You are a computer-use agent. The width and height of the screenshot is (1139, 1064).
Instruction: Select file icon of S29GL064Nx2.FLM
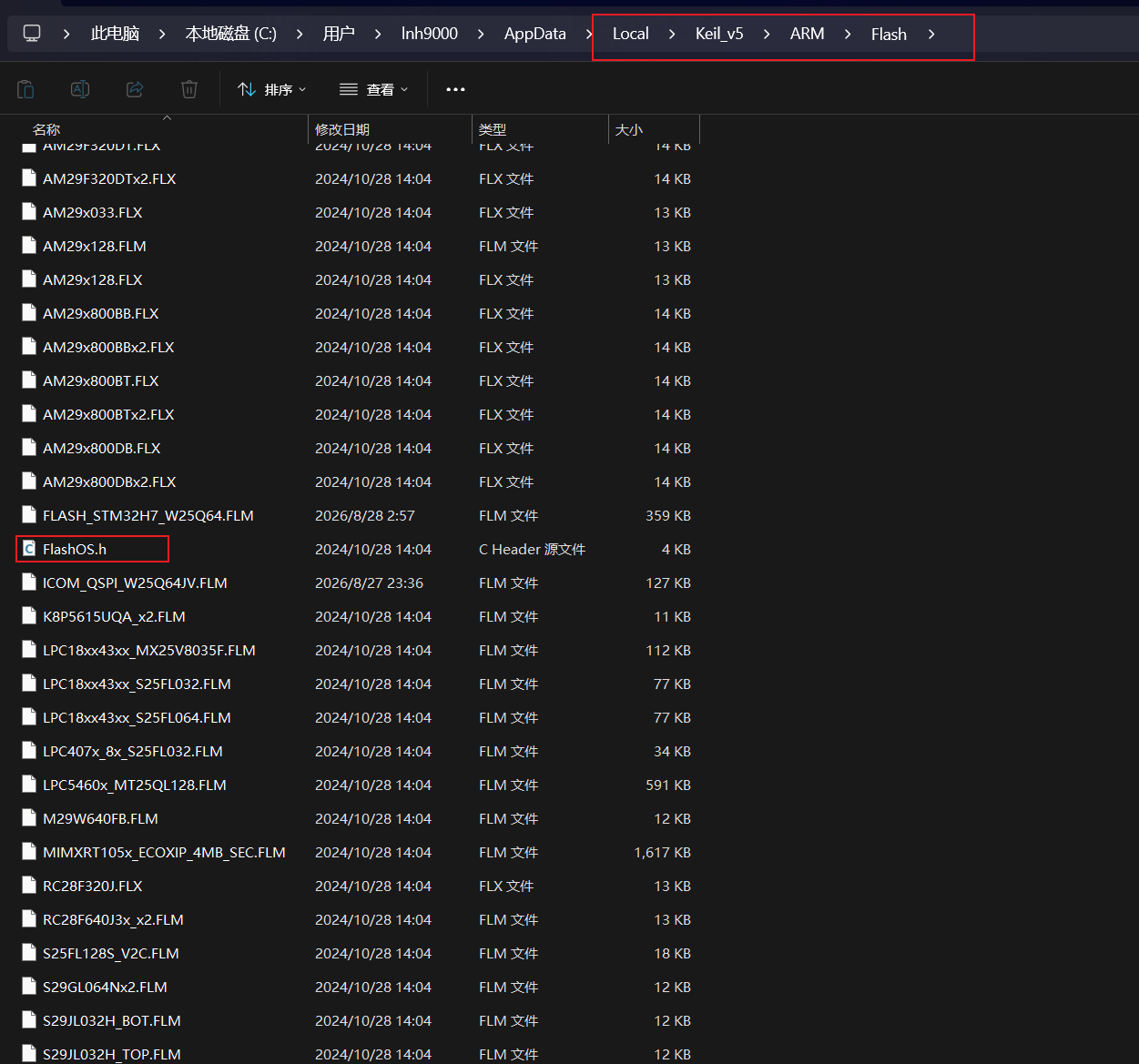click(x=29, y=987)
